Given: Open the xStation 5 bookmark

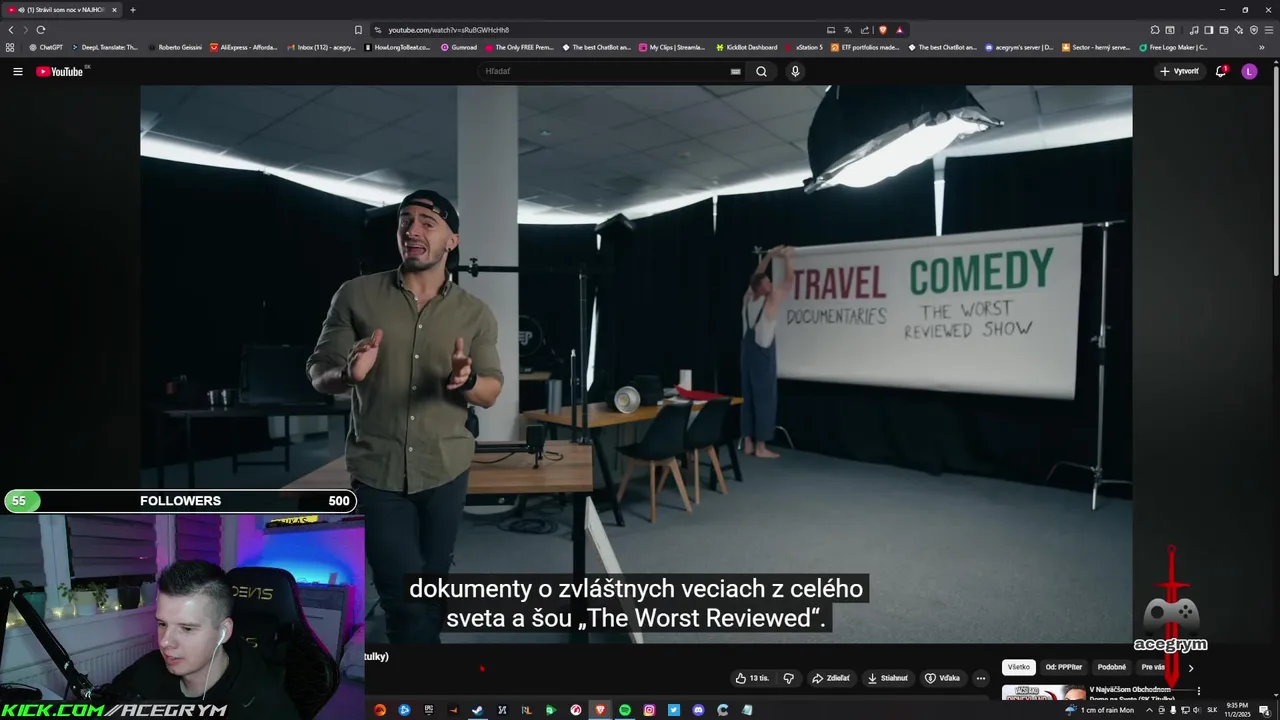Looking at the screenshot, I should (x=804, y=47).
